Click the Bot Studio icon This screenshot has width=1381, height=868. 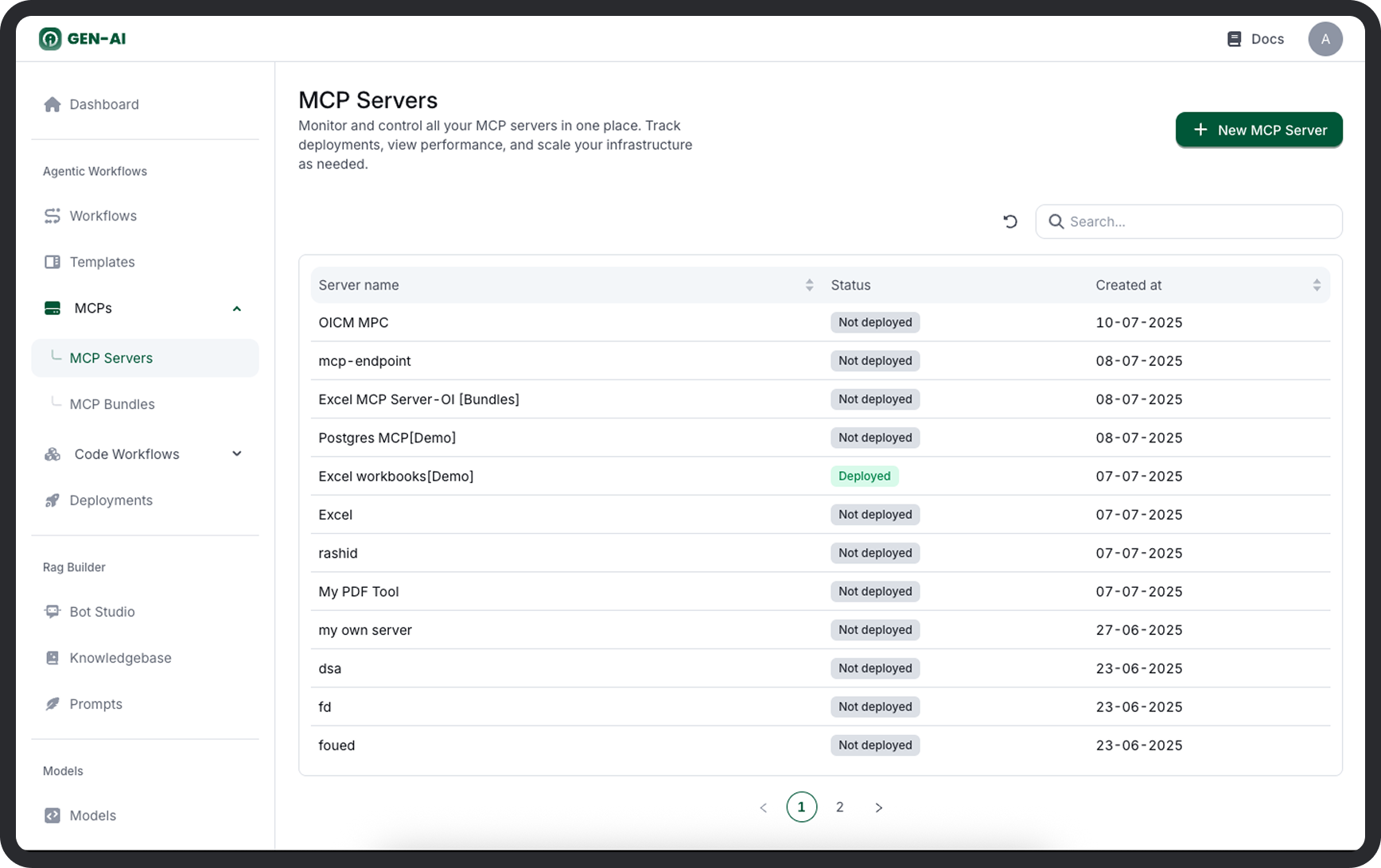[x=53, y=612]
